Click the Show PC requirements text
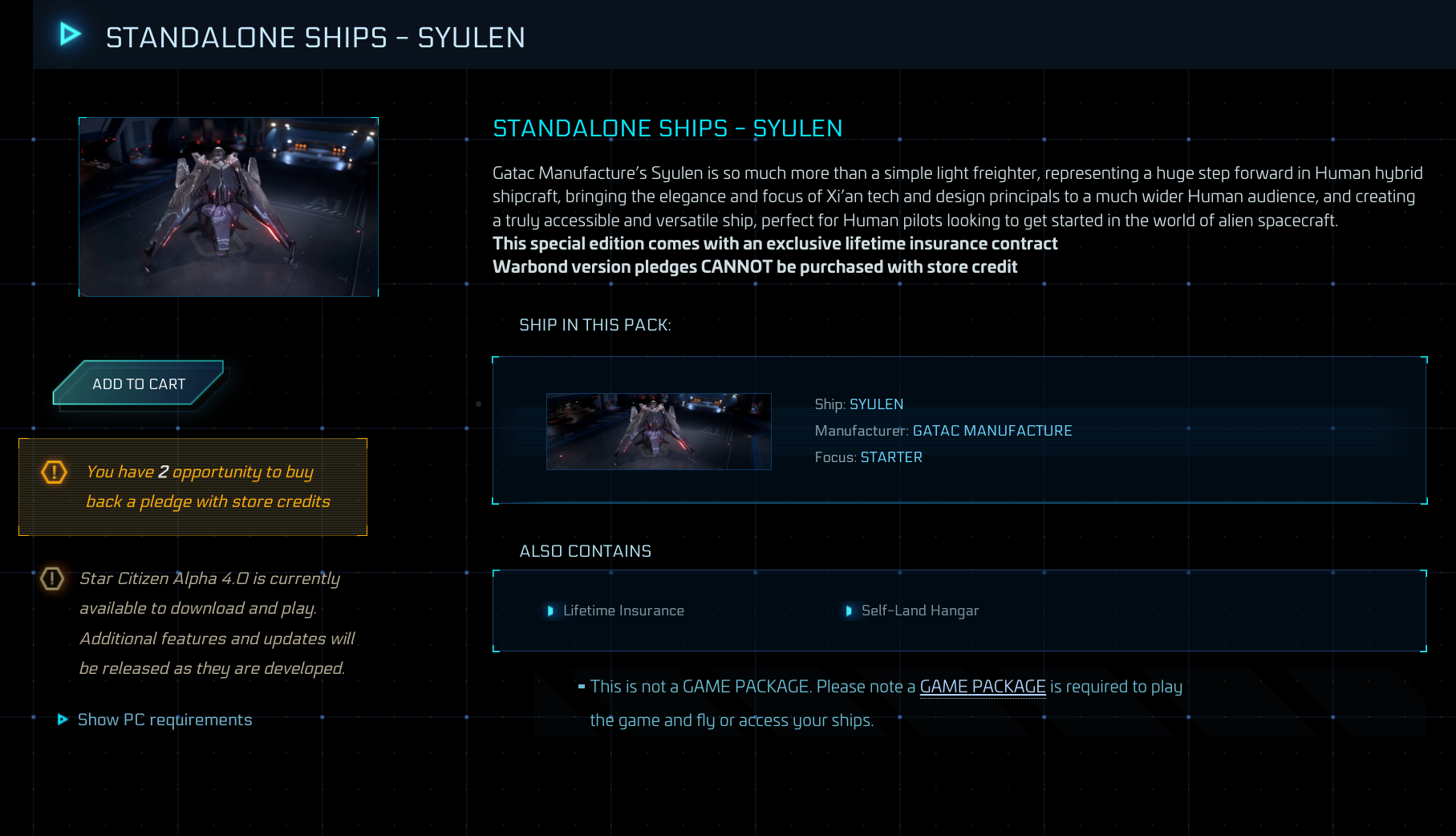This screenshot has height=836, width=1456. tap(164, 720)
